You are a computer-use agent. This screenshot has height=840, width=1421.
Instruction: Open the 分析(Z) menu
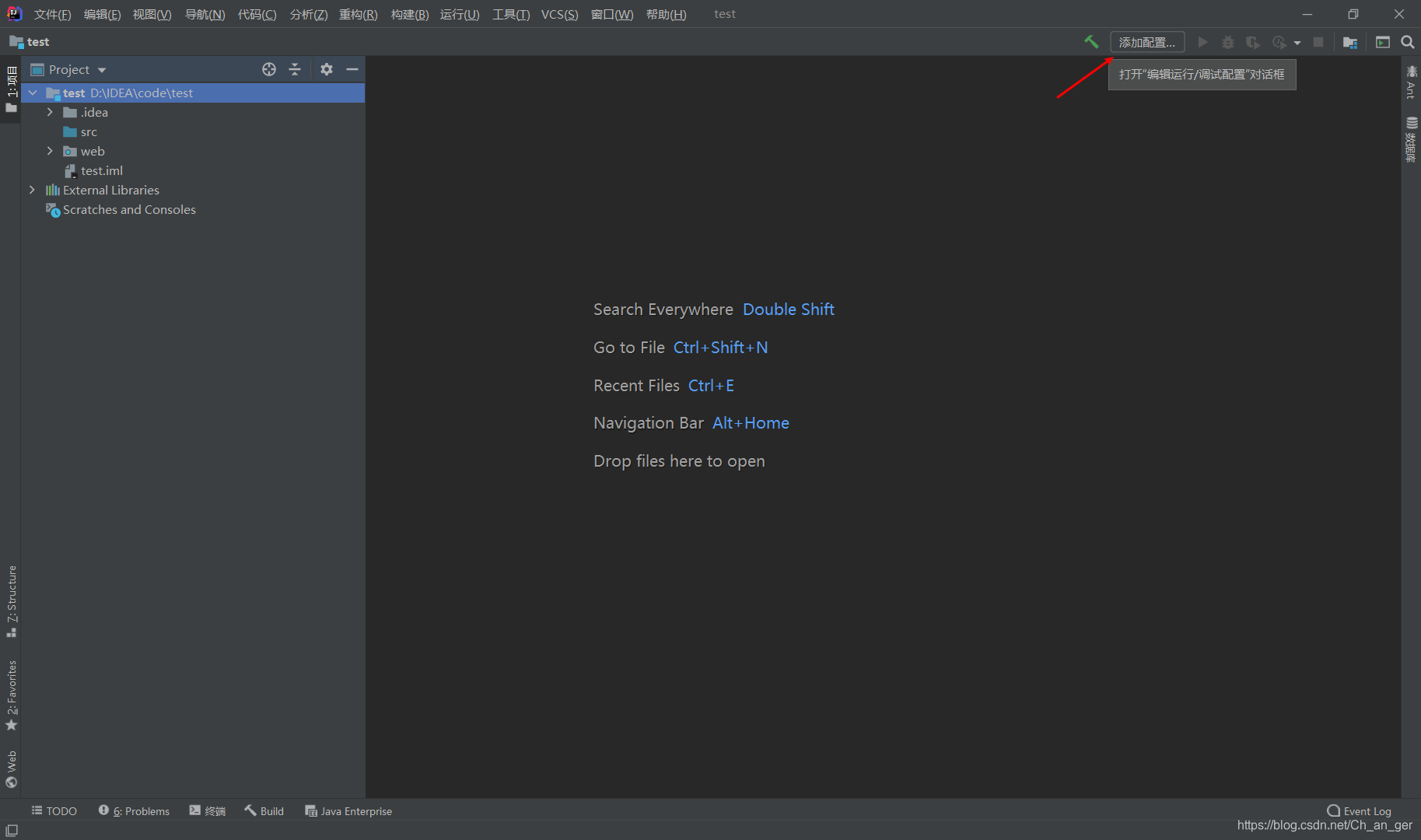[308, 14]
